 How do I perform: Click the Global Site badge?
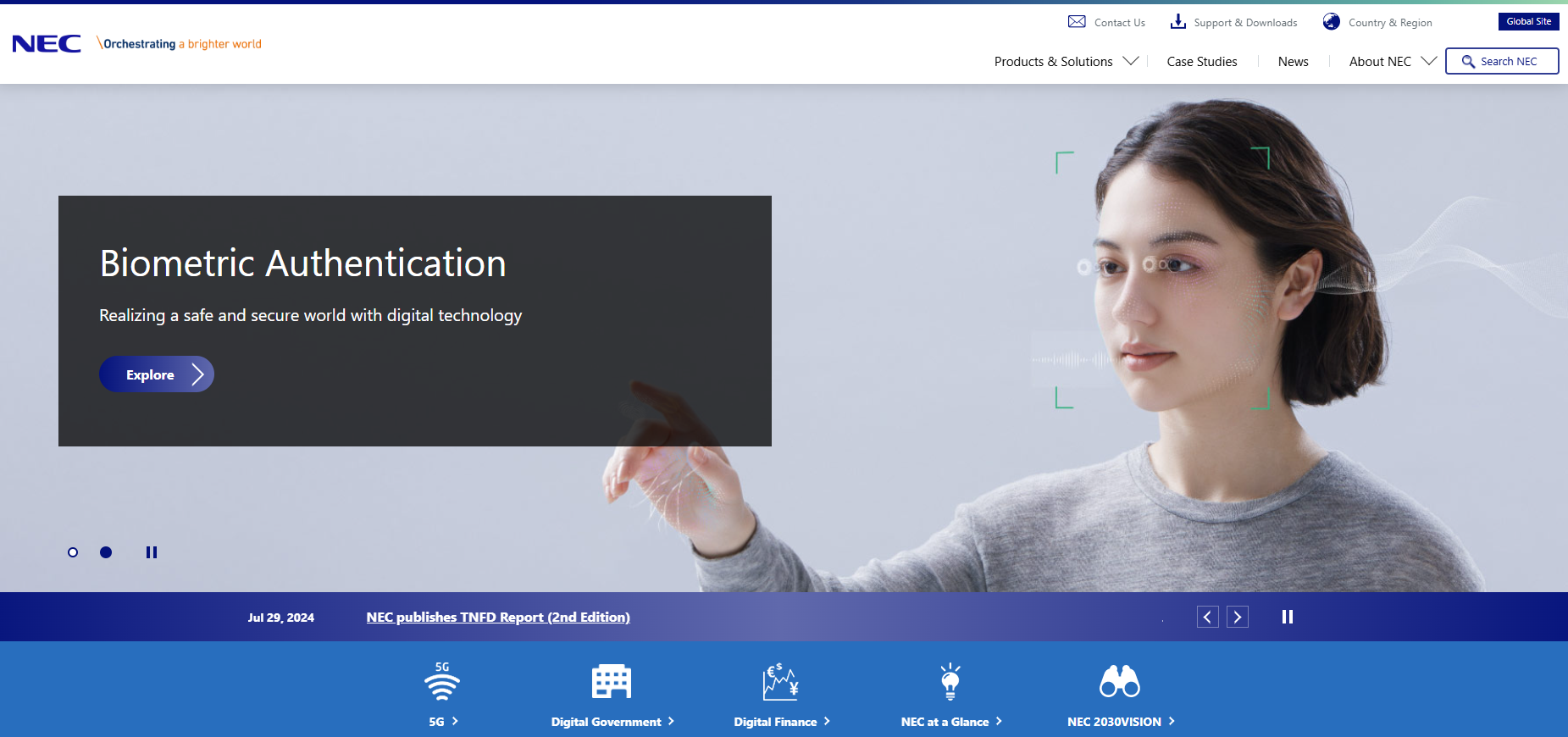coord(1529,21)
